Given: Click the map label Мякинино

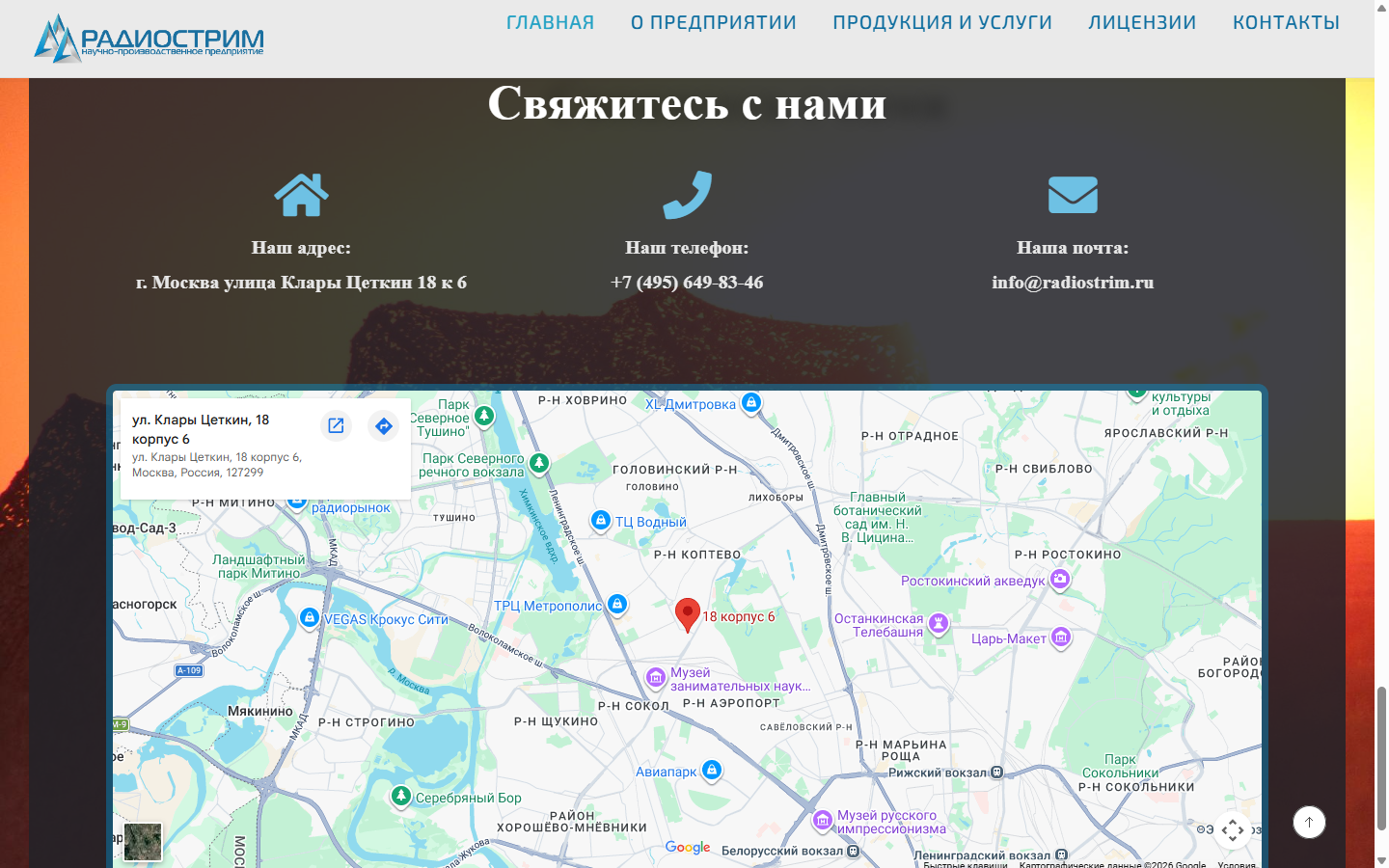Looking at the screenshot, I should point(260,711).
